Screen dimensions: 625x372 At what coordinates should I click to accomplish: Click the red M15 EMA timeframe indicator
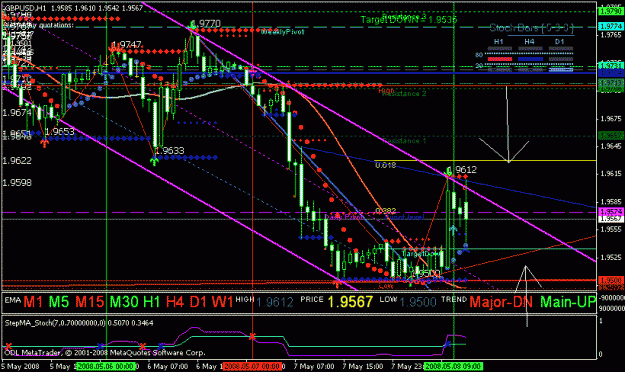point(90,302)
